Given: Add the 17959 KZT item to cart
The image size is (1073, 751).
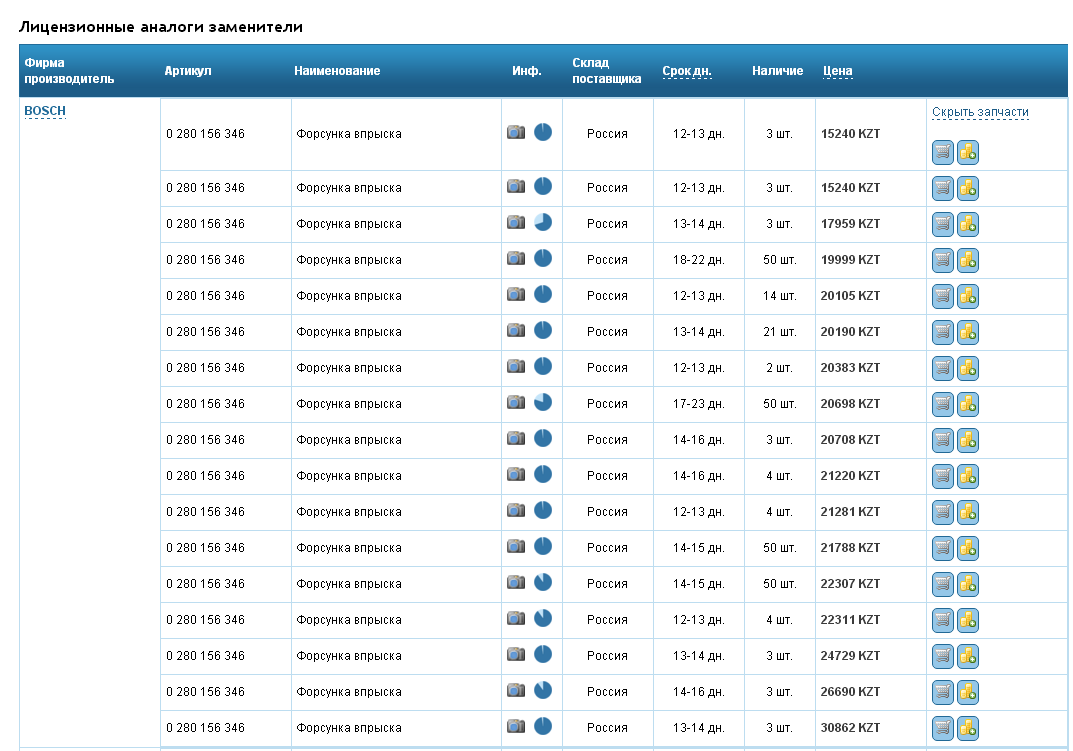Looking at the screenshot, I should pos(942,224).
